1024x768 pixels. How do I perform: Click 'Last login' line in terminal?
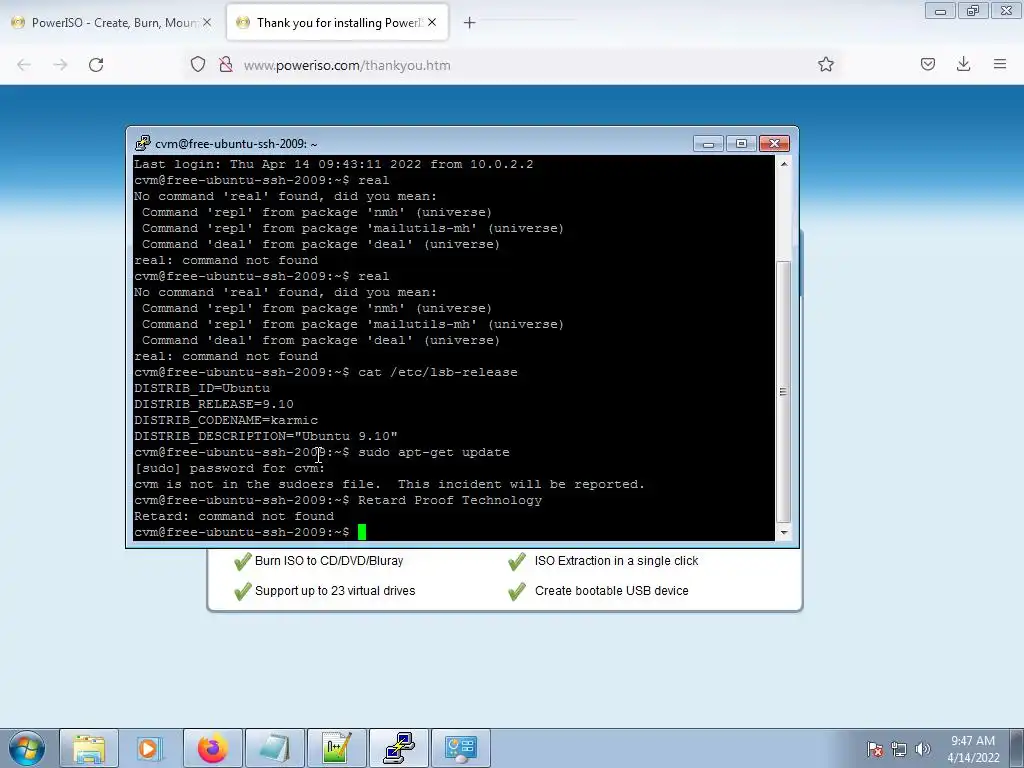333,164
